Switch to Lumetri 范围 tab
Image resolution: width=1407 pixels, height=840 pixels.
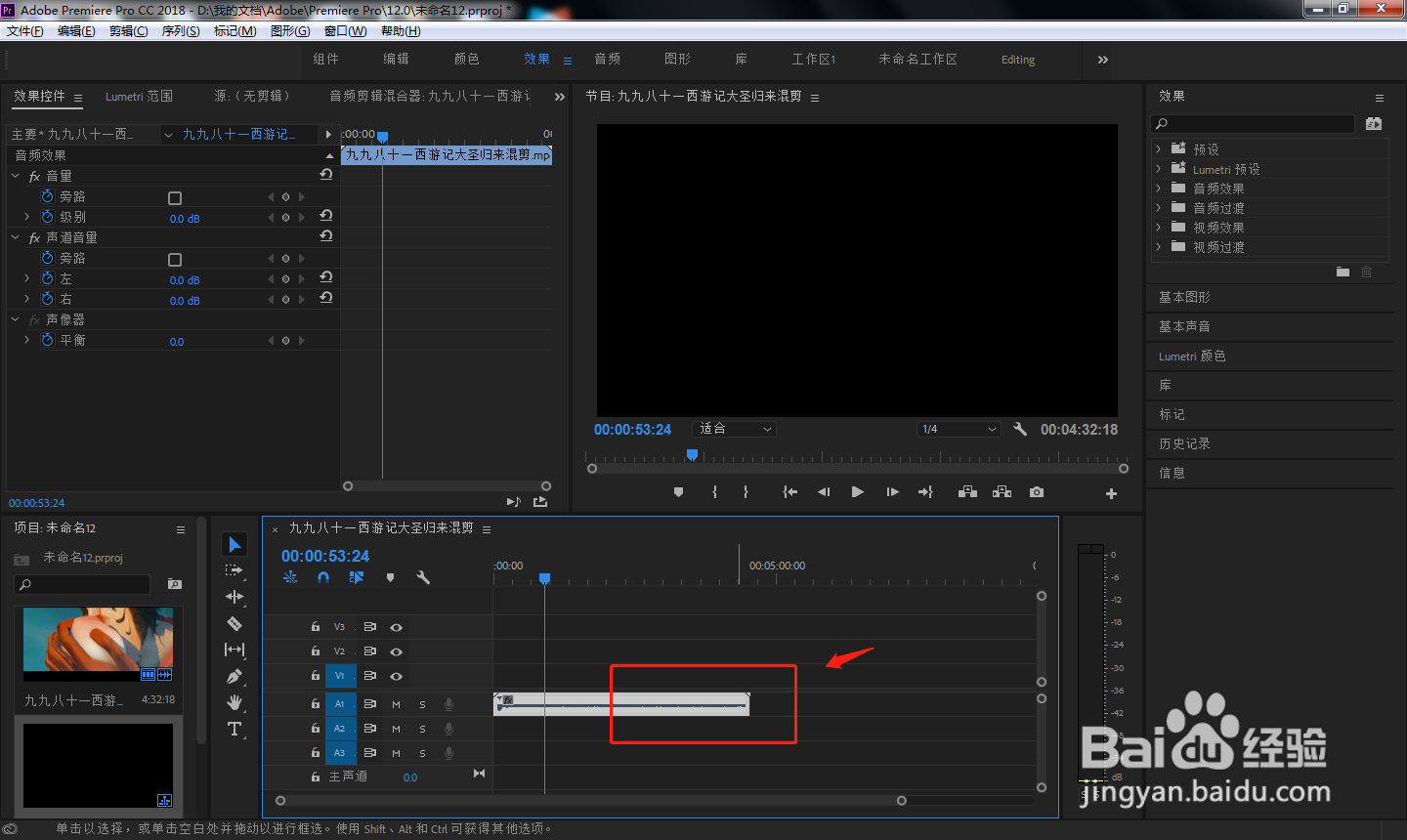tap(139, 97)
